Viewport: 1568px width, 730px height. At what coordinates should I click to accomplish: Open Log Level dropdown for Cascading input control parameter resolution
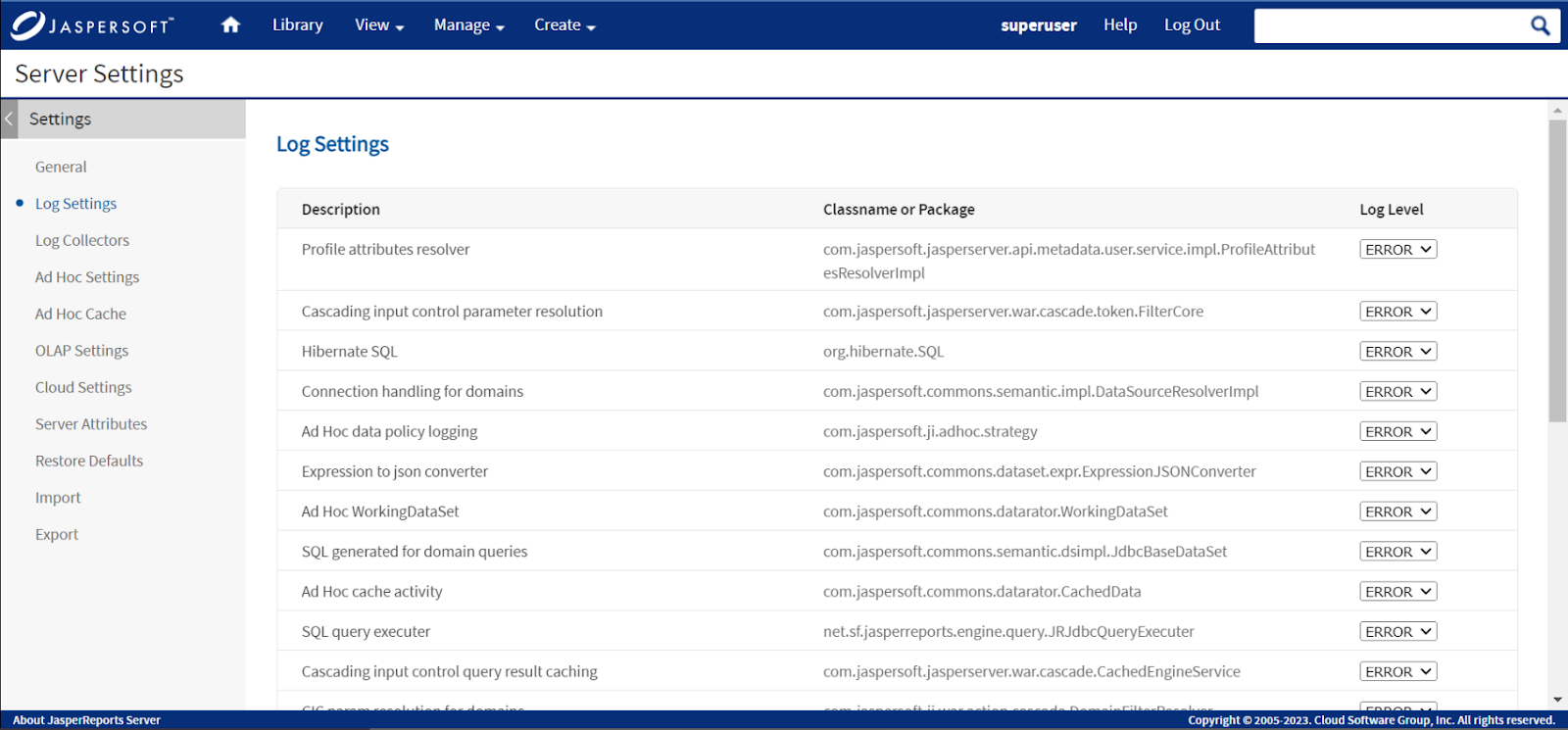pos(1397,312)
